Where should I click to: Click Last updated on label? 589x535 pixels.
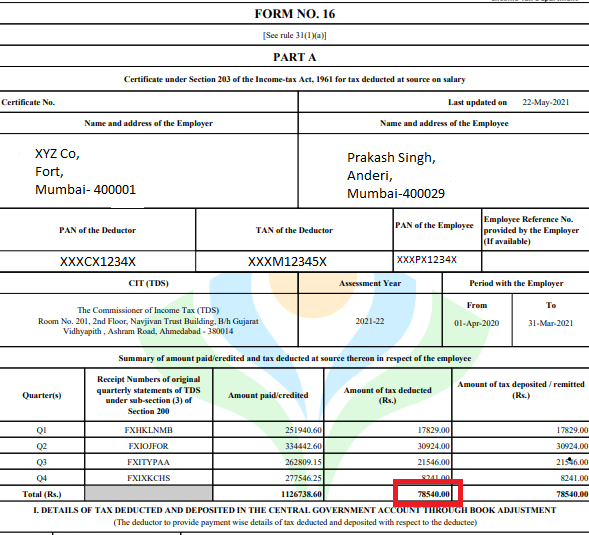click(x=477, y=102)
